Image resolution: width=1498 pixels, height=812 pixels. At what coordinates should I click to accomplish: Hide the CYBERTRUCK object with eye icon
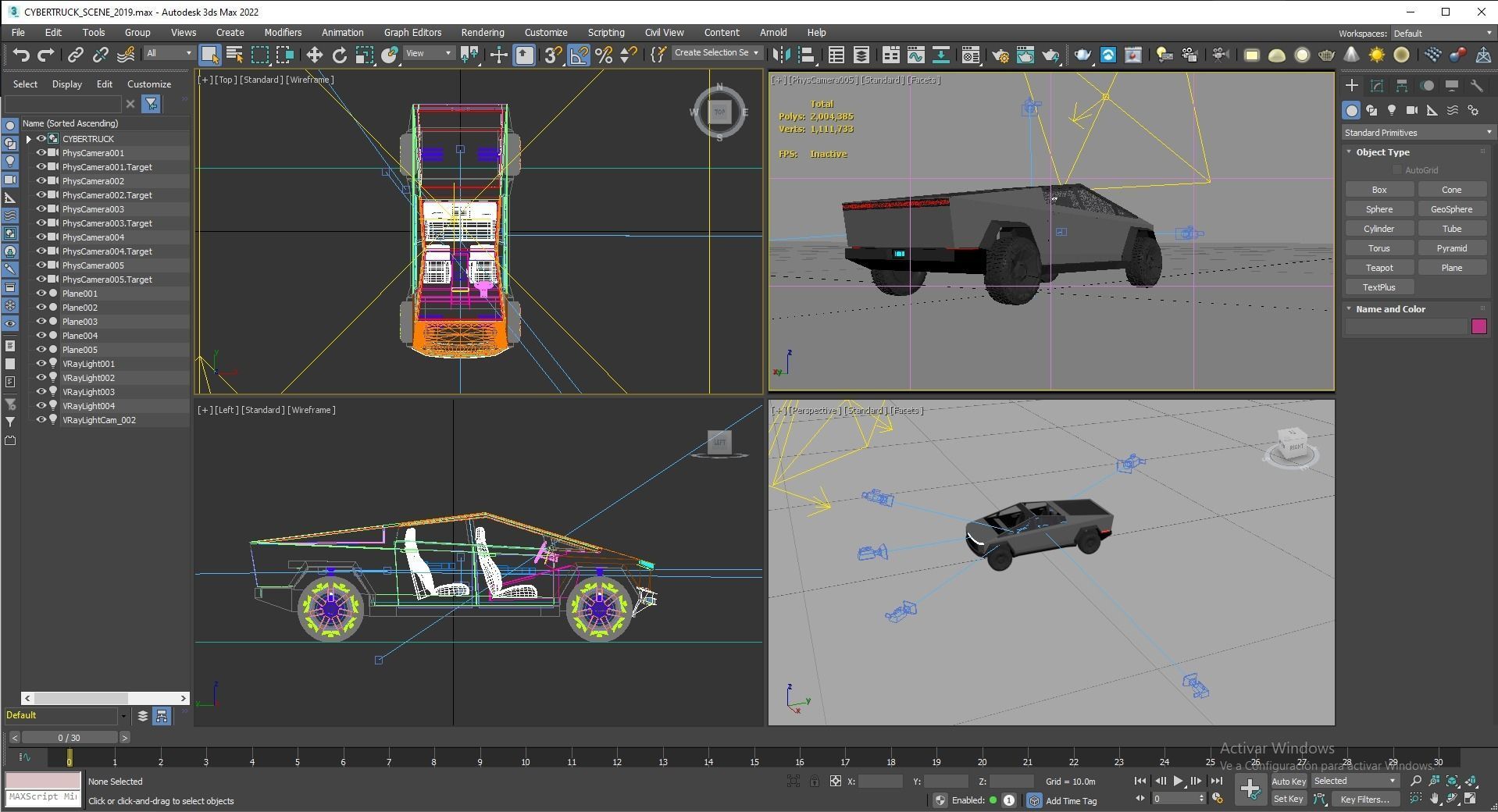(x=41, y=139)
